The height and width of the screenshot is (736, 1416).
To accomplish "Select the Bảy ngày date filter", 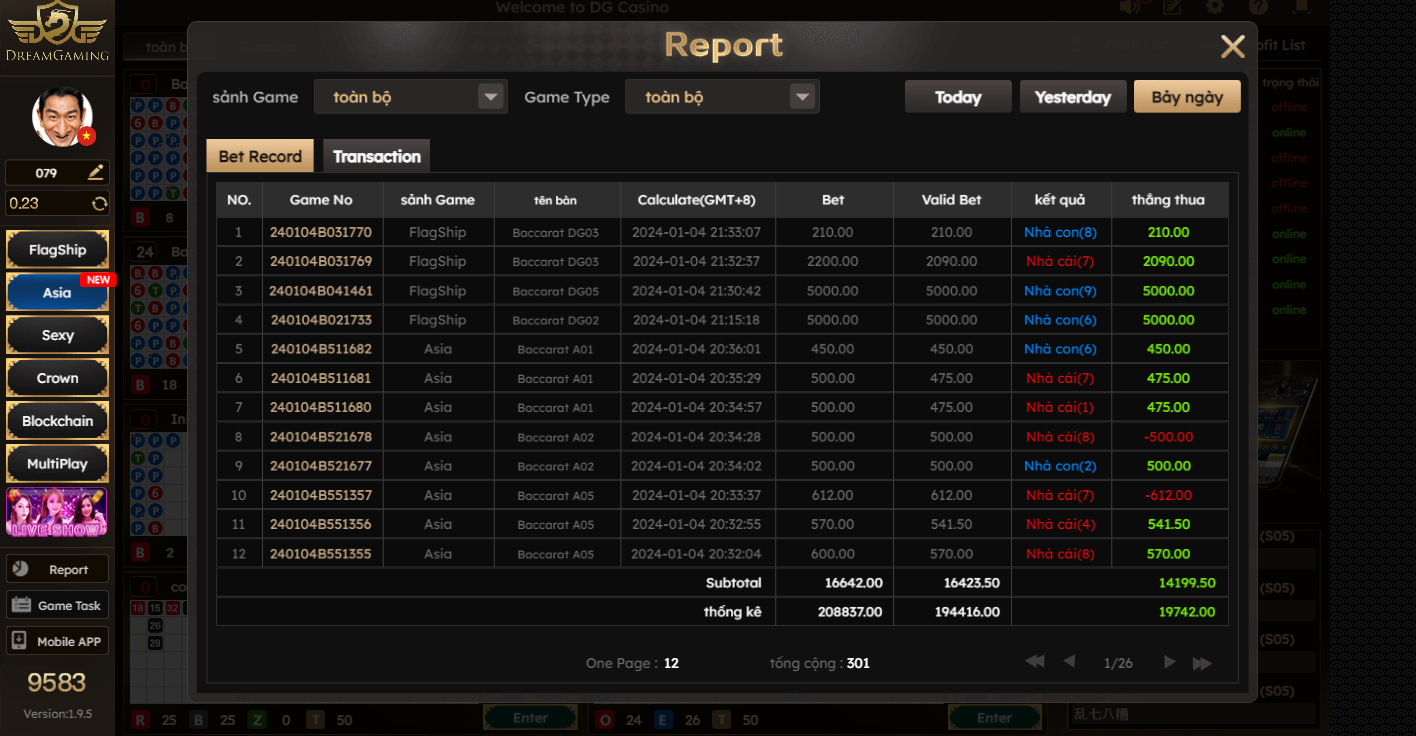I will 1187,97.
